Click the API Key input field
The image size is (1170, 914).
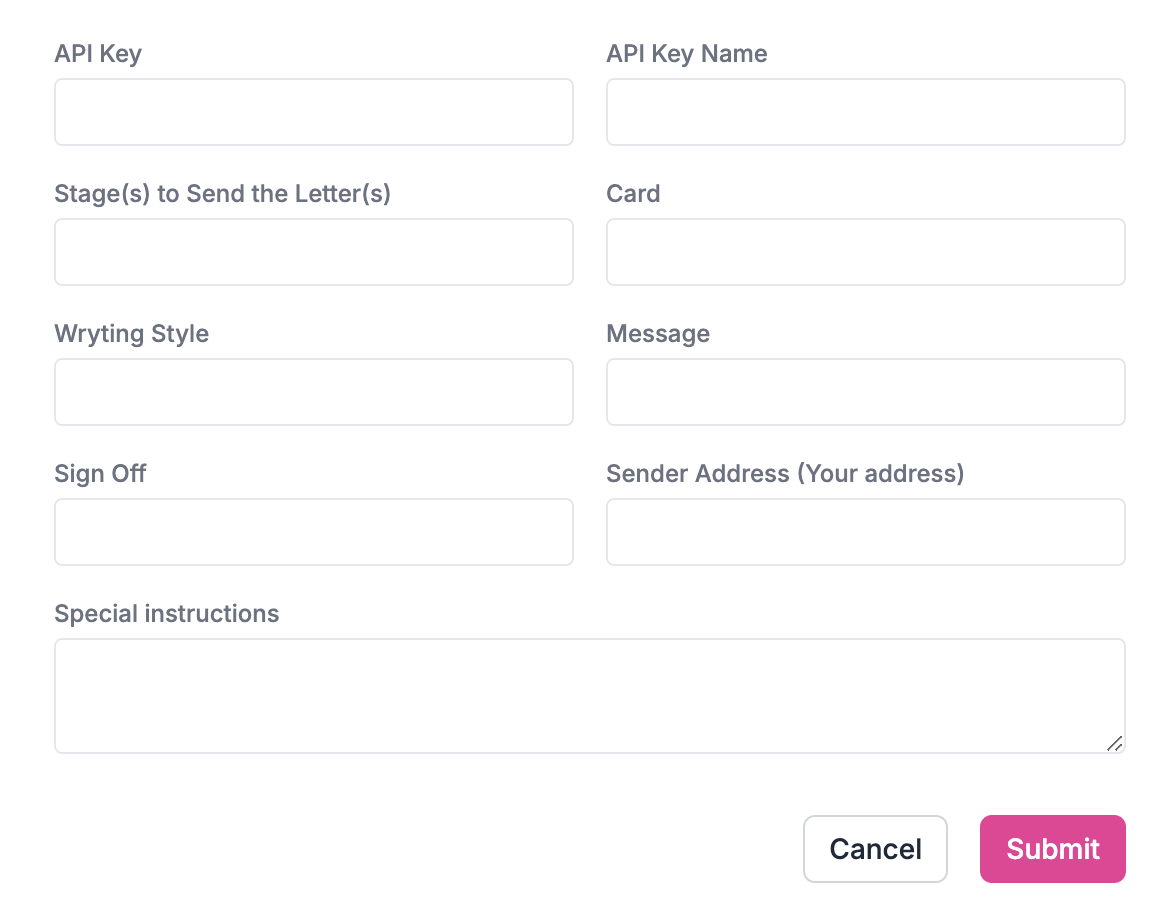point(313,112)
